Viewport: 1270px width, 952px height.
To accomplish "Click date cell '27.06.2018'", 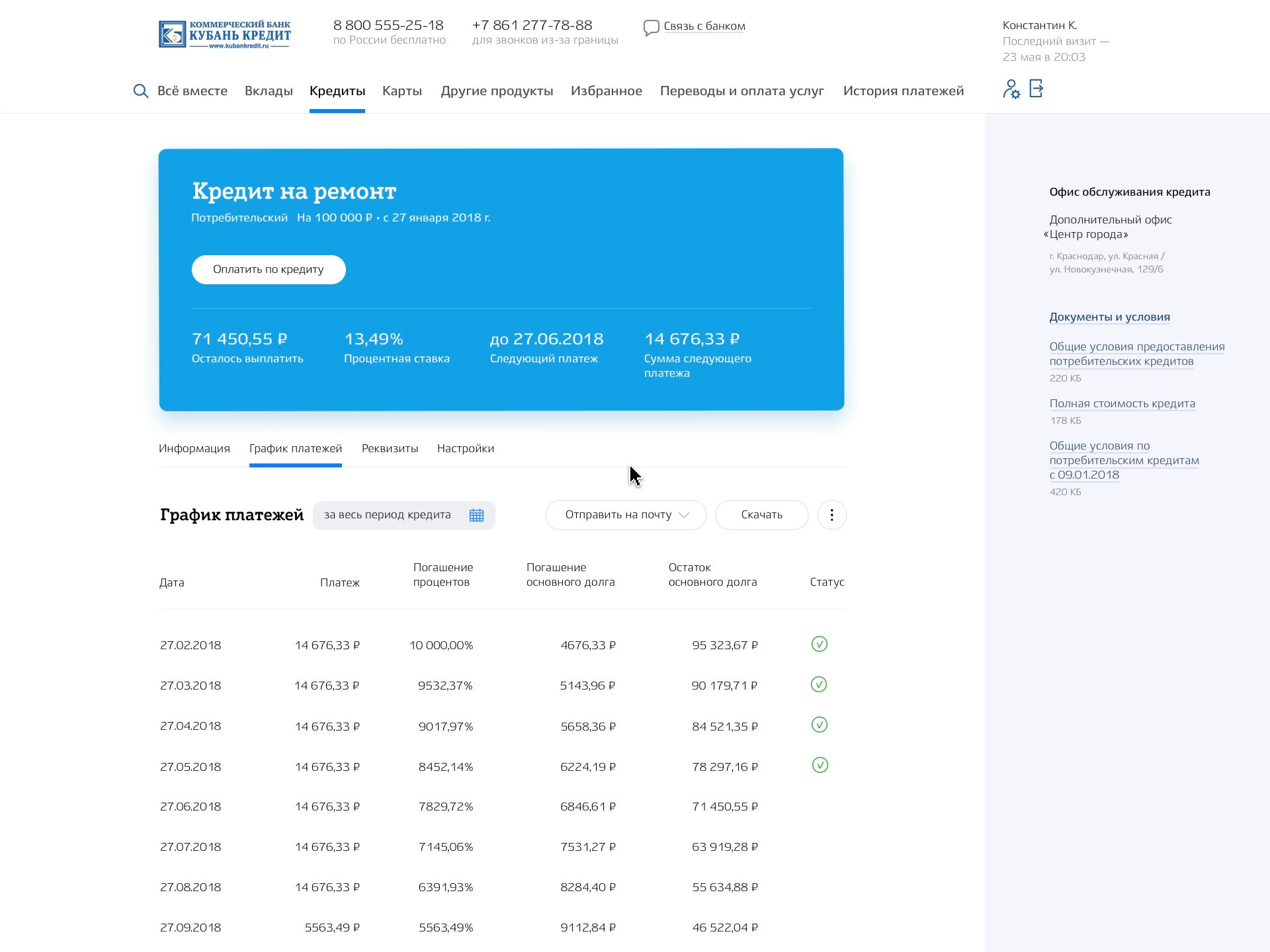I will pyautogui.click(x=190, y=807).
